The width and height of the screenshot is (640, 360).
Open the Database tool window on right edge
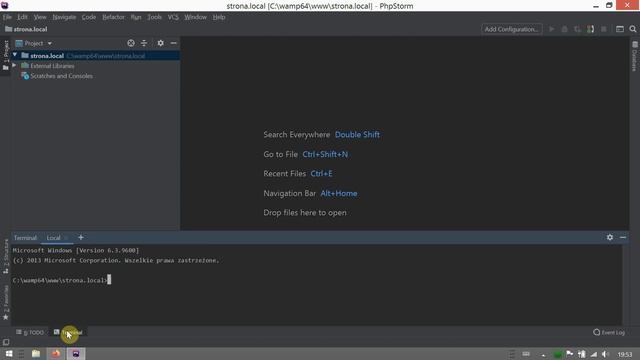click(635, 56)
